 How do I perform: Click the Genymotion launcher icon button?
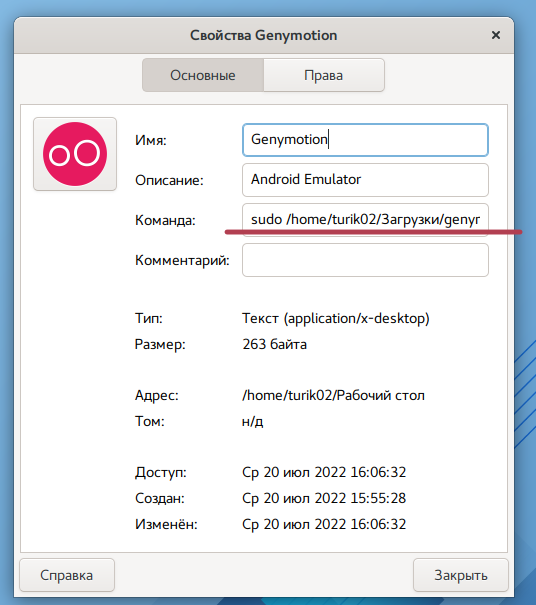click(75, 154)
